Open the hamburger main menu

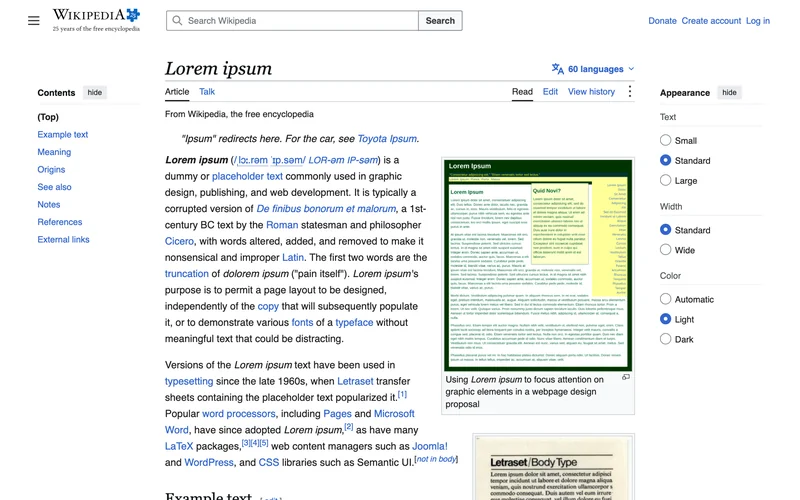pos(34,20)
